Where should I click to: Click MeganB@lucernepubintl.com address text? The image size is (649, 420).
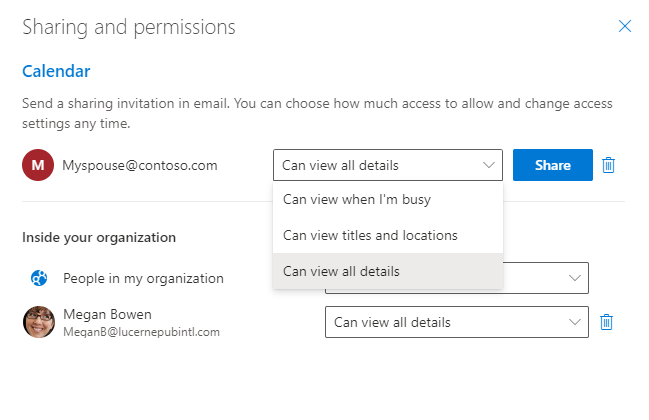pos(141,332)
